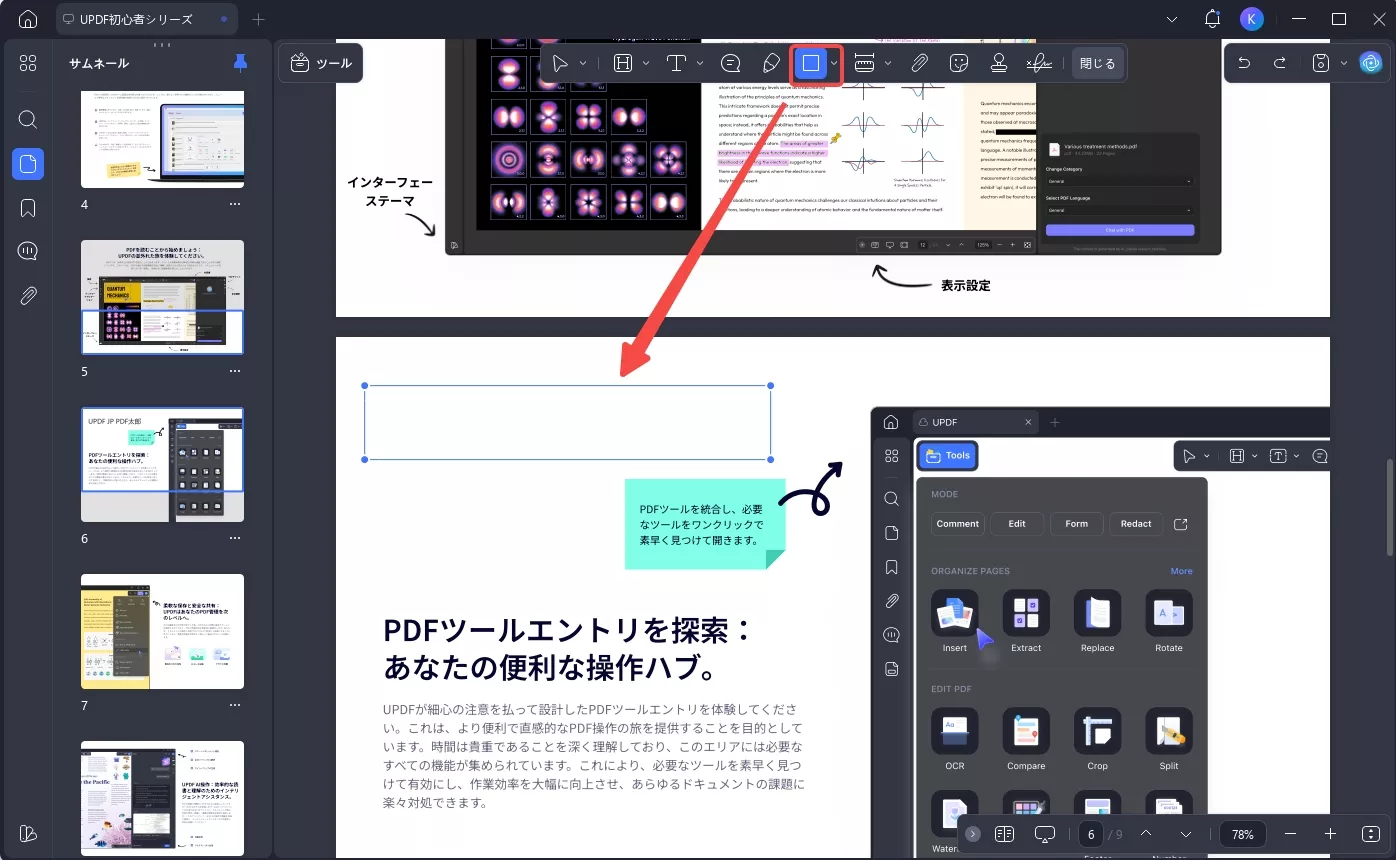Select the page 4 thumbnail
This screenshot has width=1396, height=860.
click(162, 139)
